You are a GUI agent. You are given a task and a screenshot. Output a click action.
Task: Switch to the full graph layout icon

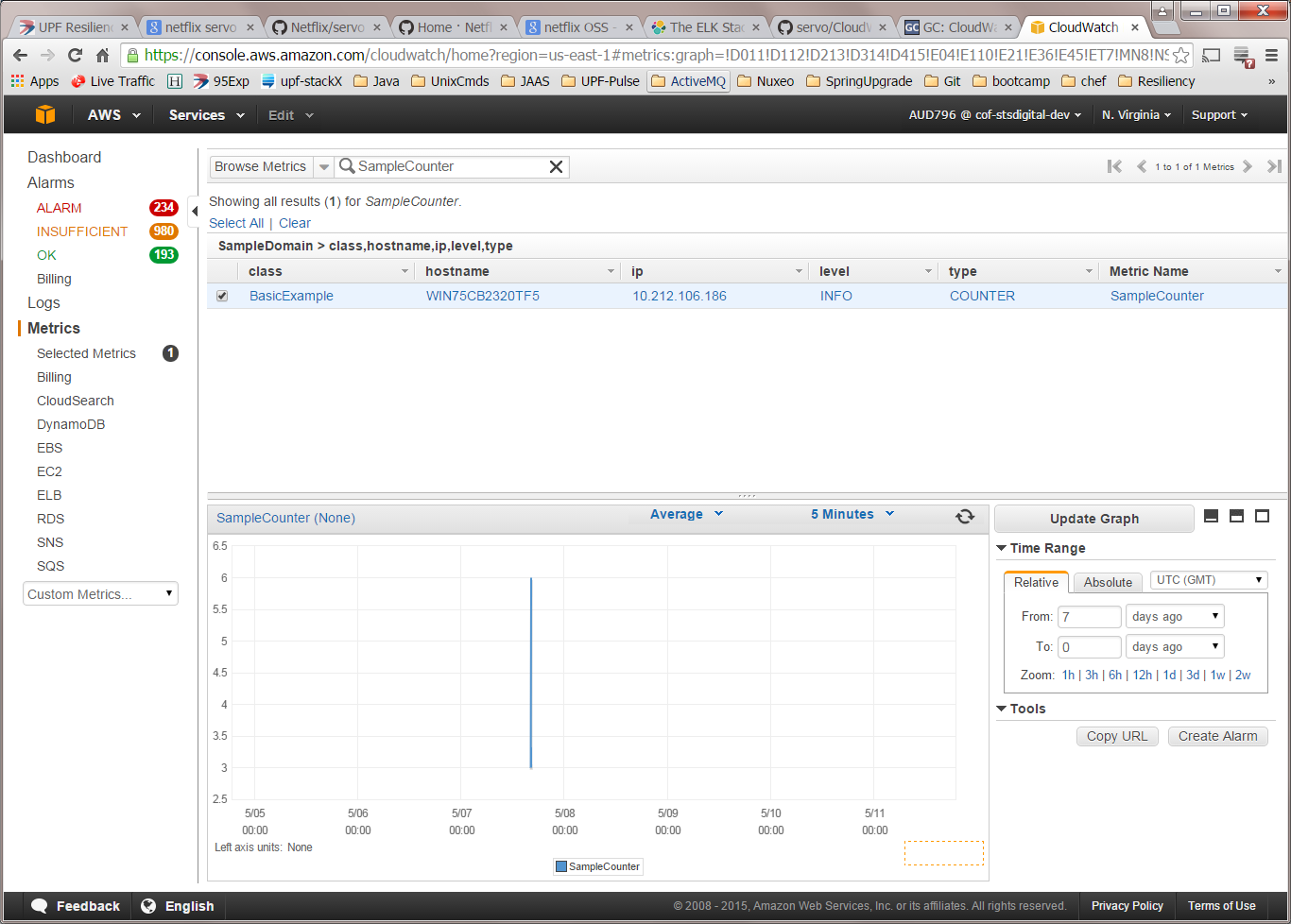(1262, 516)
